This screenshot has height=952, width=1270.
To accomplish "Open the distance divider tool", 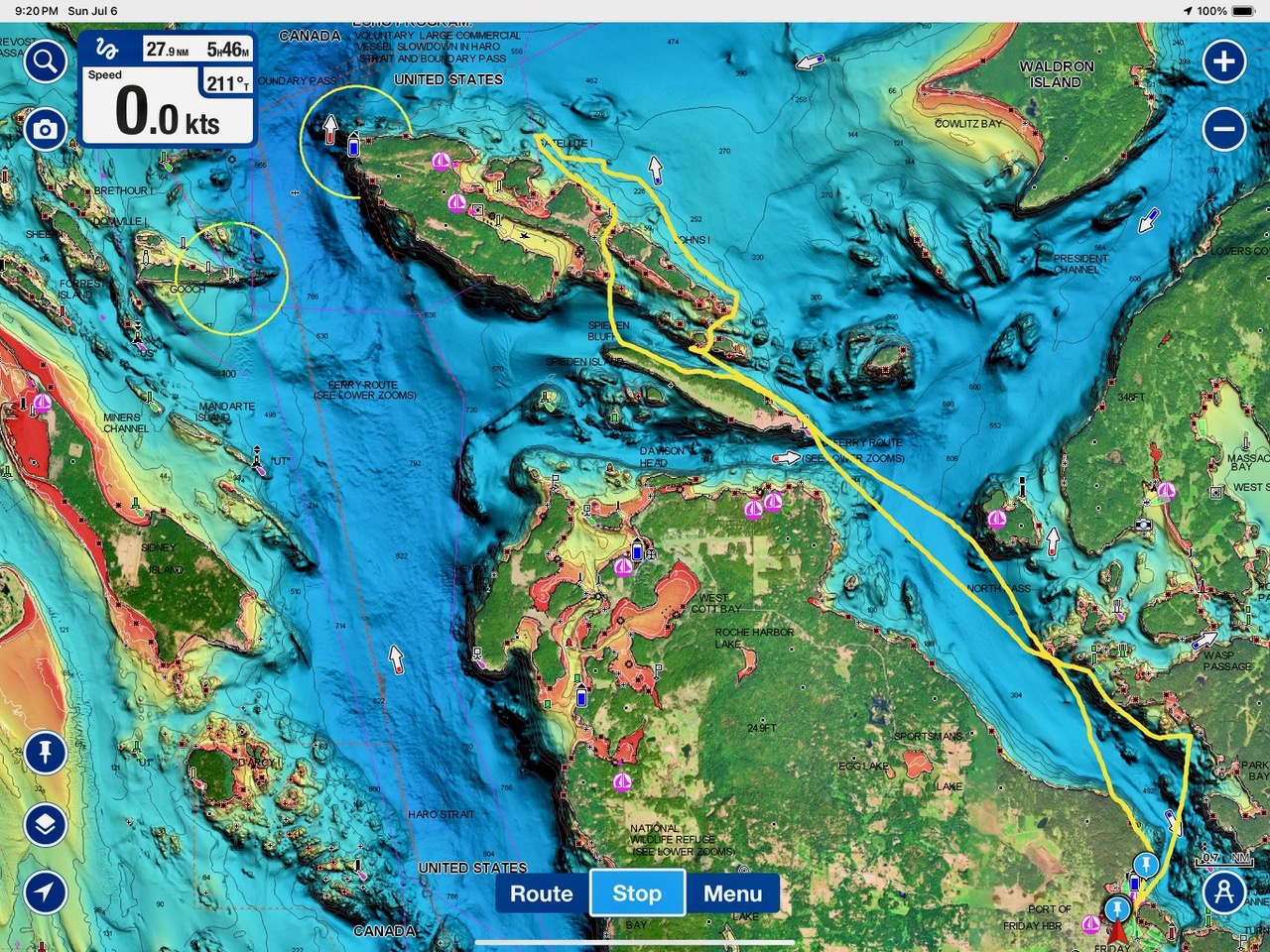I will (x=1224, y=892).
